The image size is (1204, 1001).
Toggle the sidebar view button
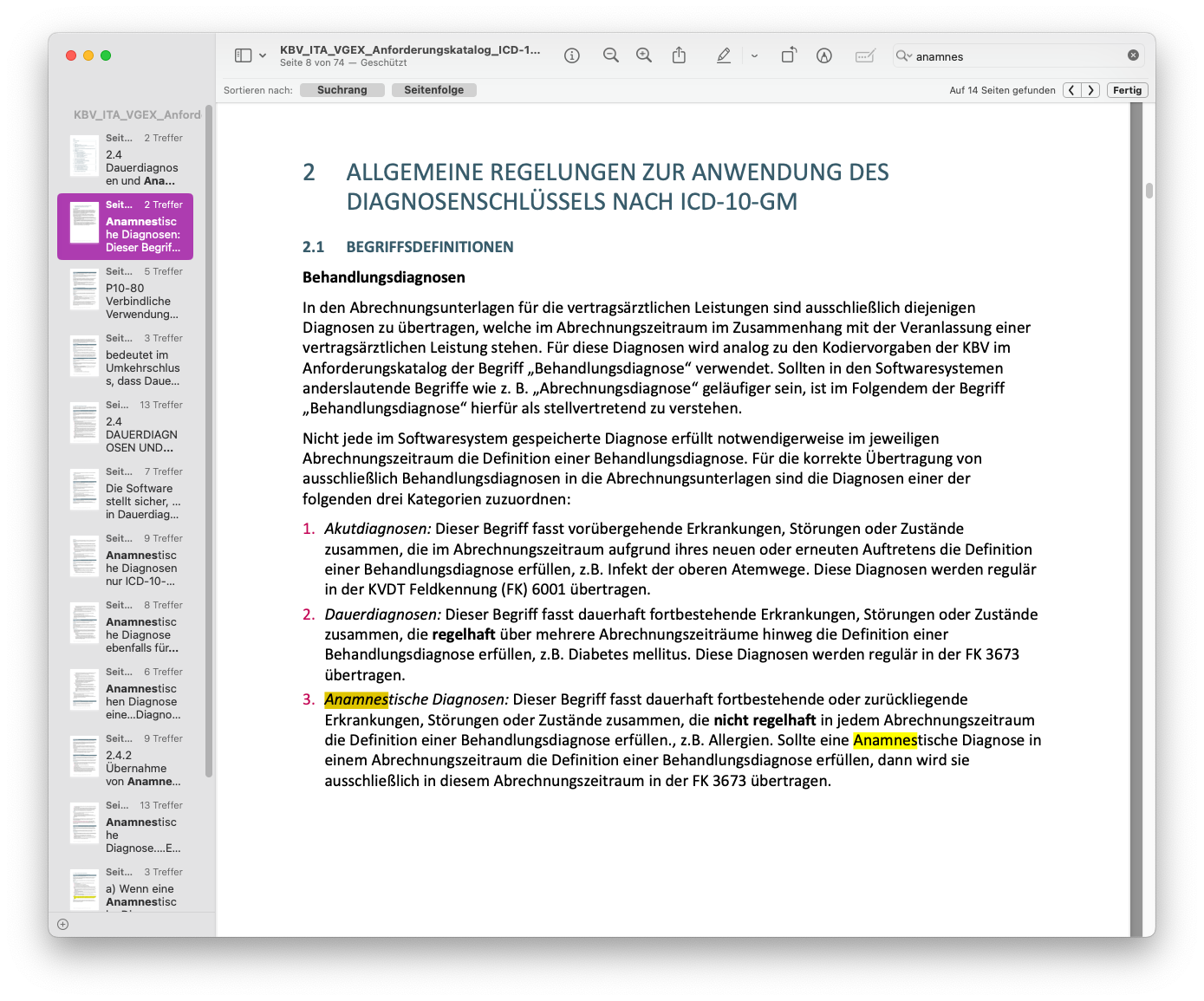pyautogui.click(x=243, y=55)
